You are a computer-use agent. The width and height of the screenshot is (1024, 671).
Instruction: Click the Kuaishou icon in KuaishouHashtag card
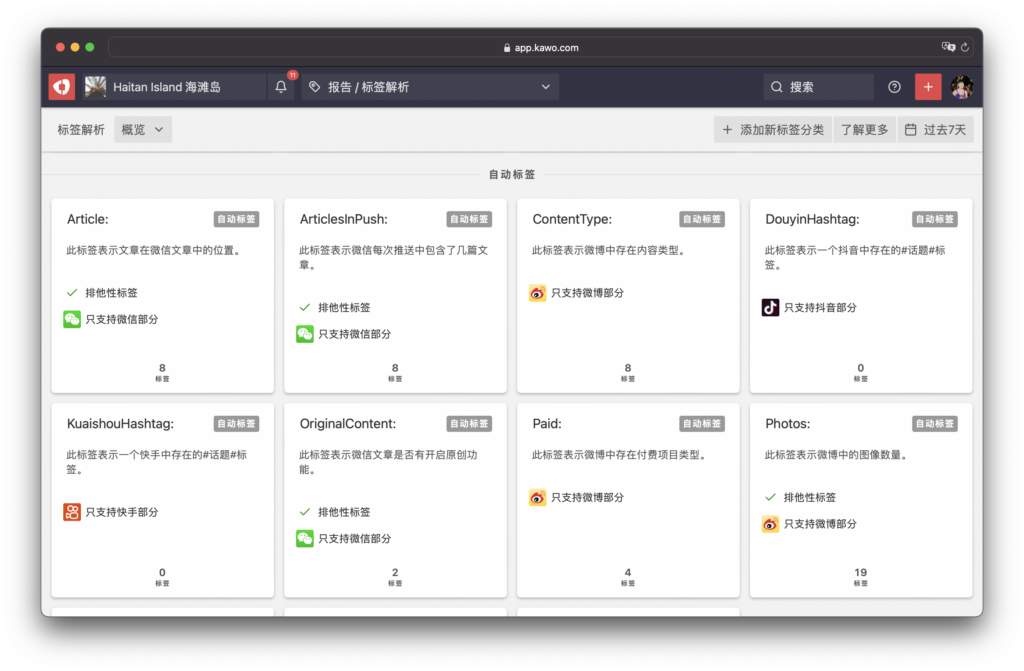[x=72, y=512]
